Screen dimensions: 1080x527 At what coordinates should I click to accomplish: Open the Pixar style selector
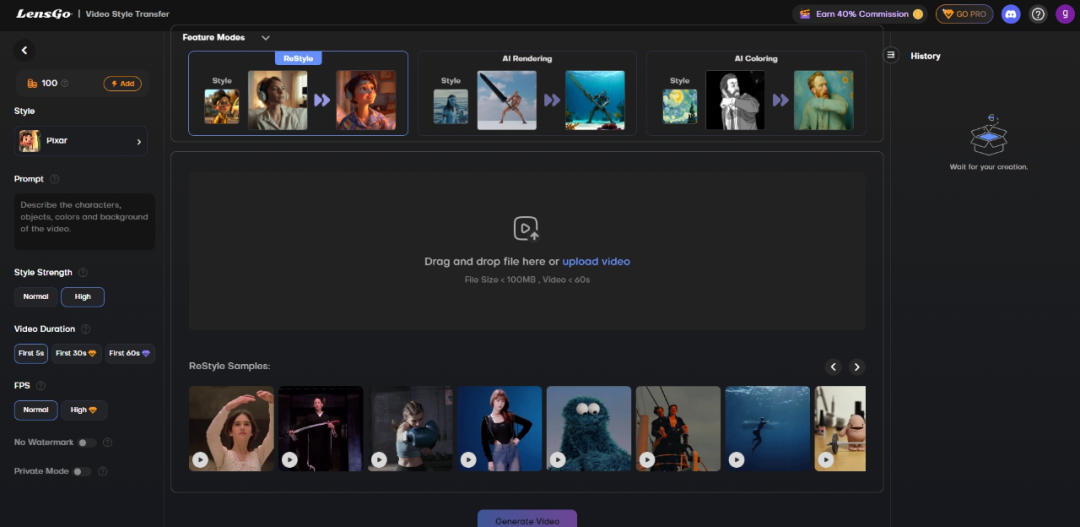click(x=81, y=141)
